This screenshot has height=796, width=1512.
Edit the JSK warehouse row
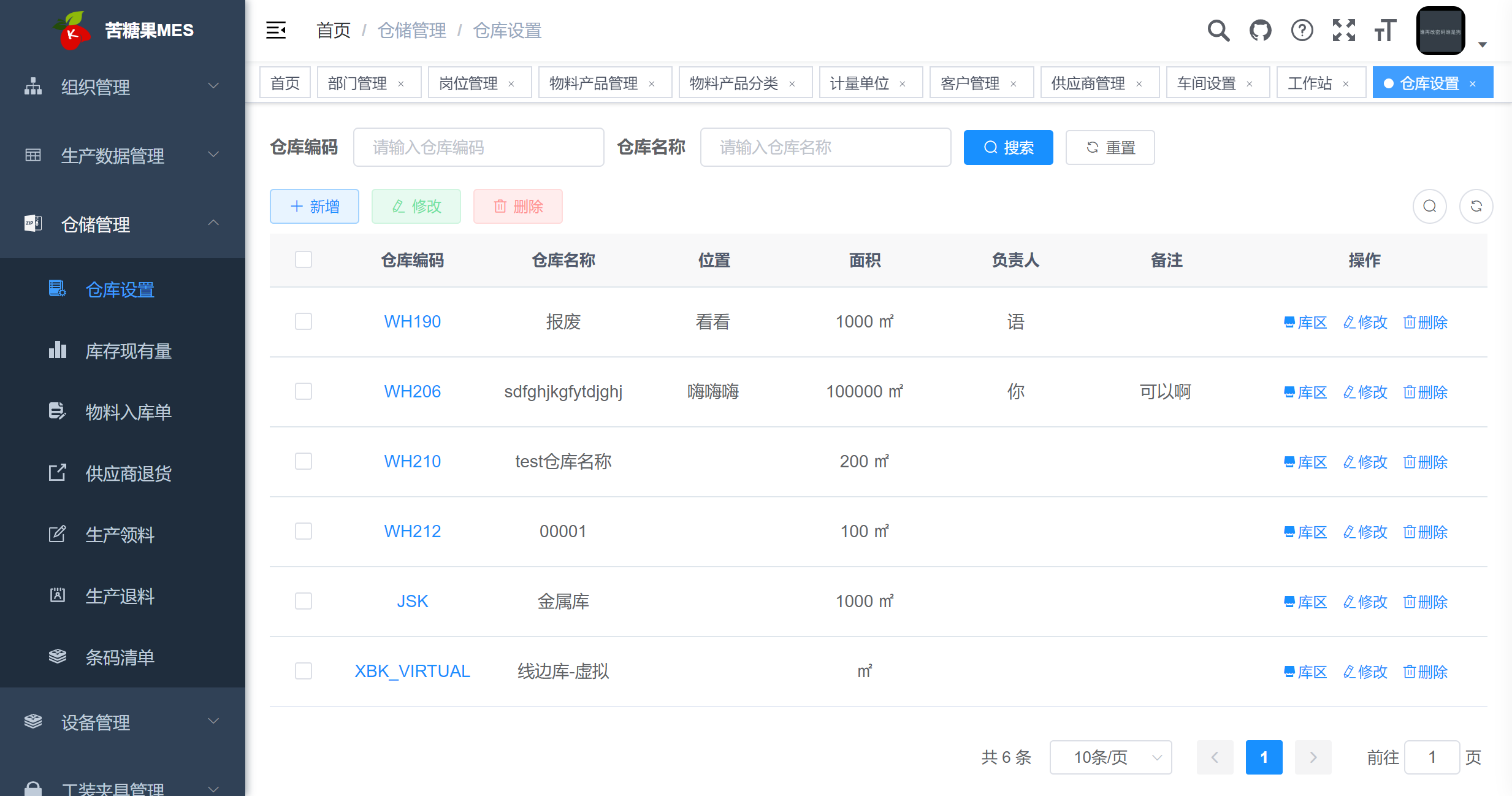point(1365,602)
